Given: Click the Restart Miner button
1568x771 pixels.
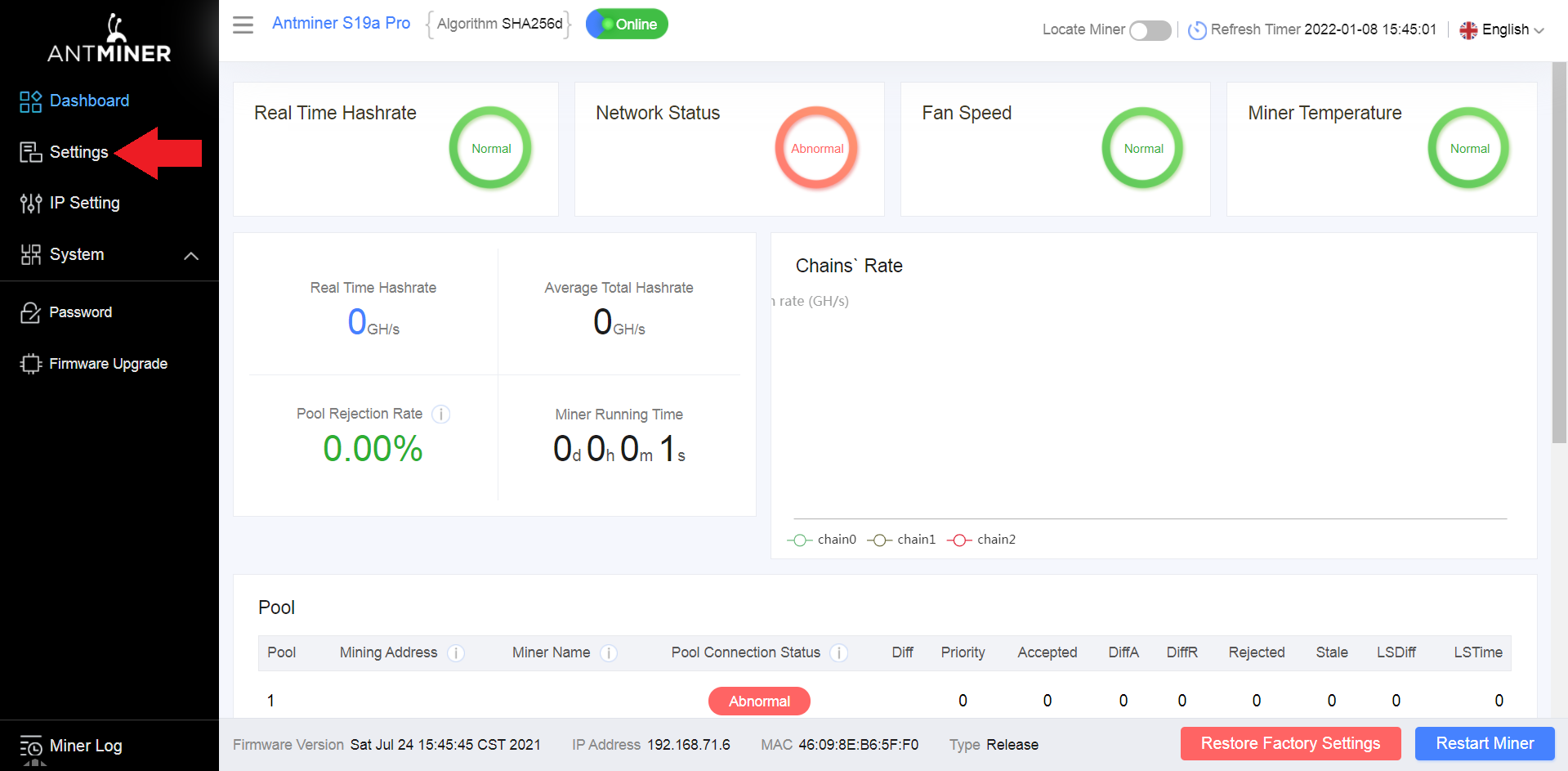Looking at the screenshot, I should coord(1485,743).
